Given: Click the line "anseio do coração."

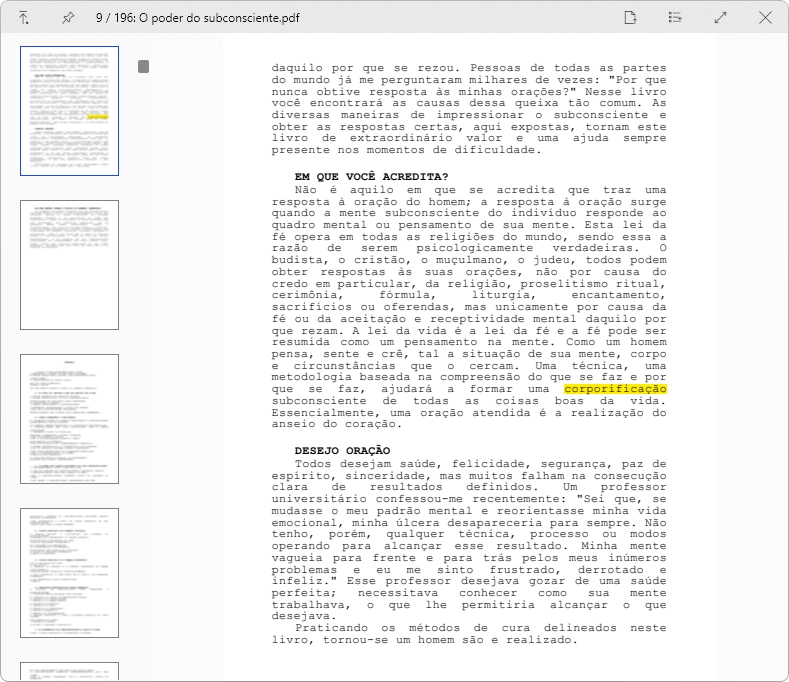Looking at the screenshot, I should coord(337,424).
